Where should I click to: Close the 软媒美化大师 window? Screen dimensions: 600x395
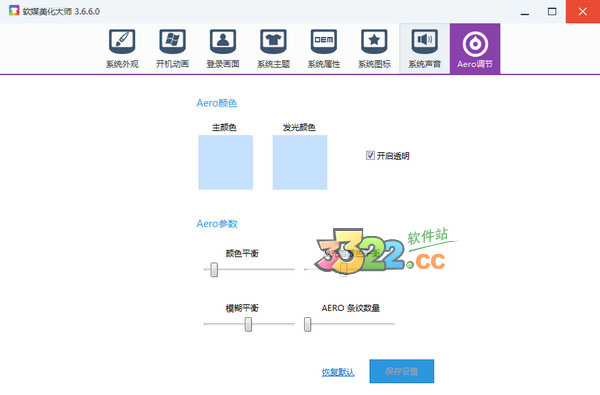point(583,11)
